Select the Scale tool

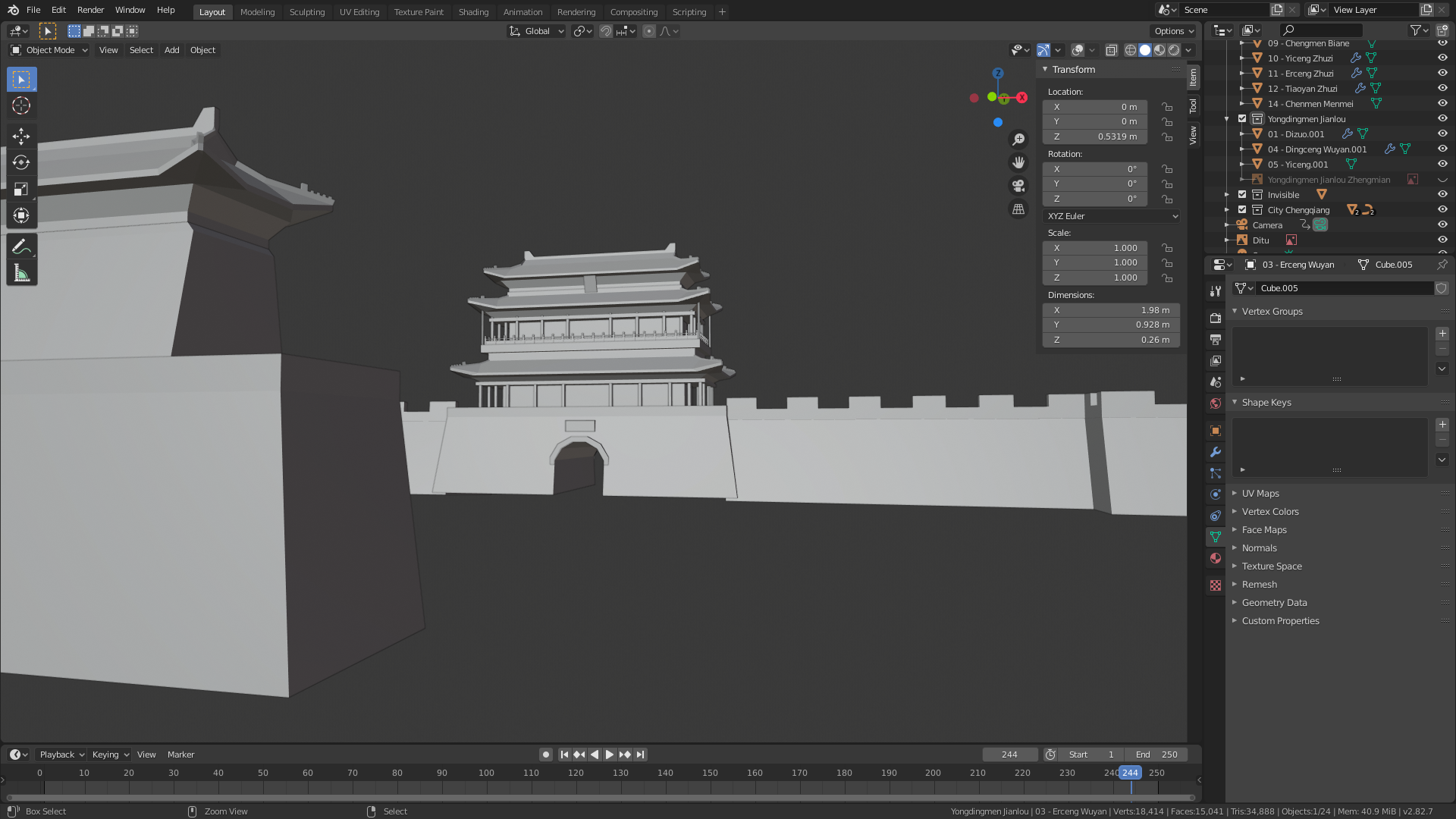click(21, 189)
